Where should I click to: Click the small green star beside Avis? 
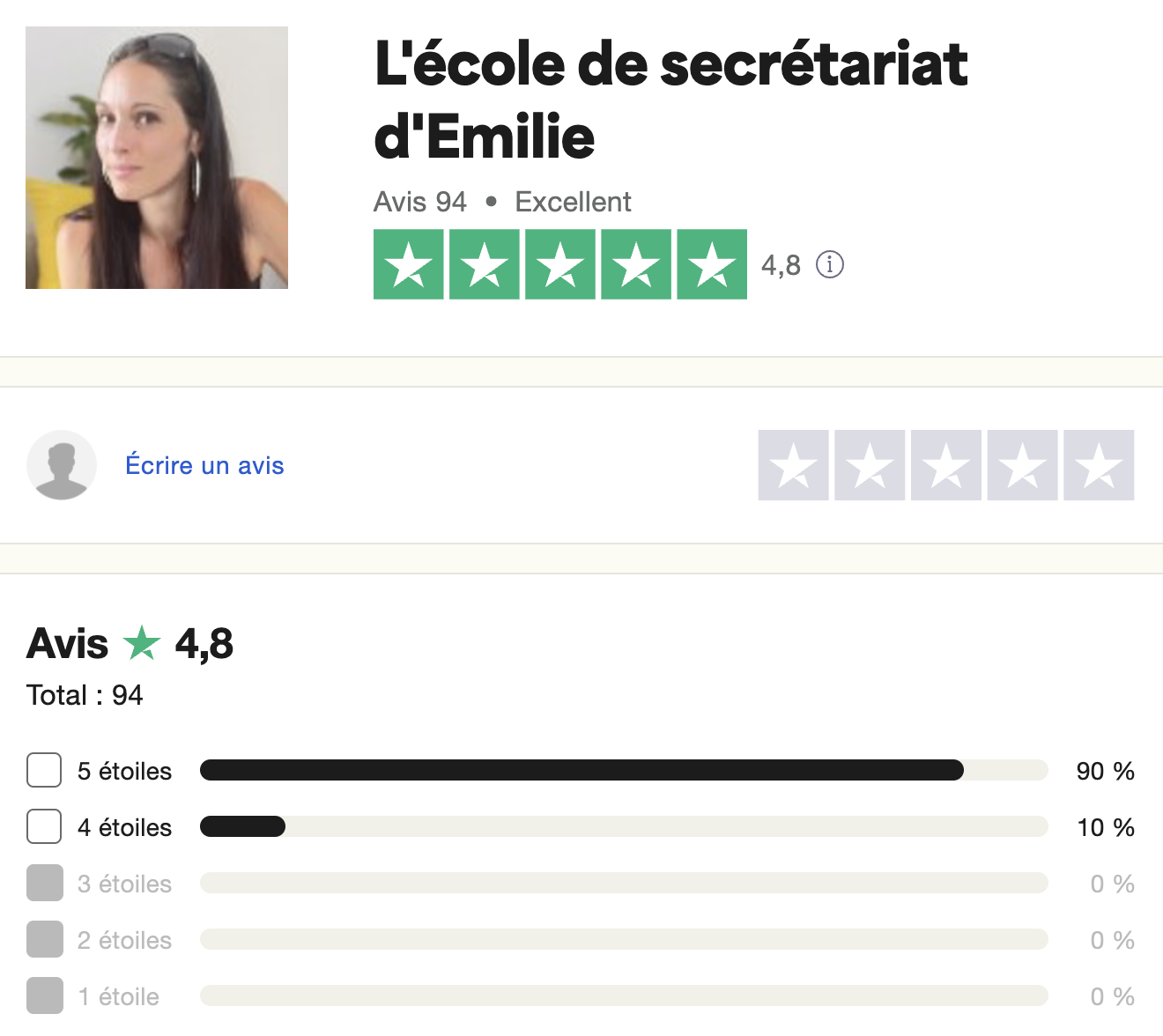pos(142,643)
